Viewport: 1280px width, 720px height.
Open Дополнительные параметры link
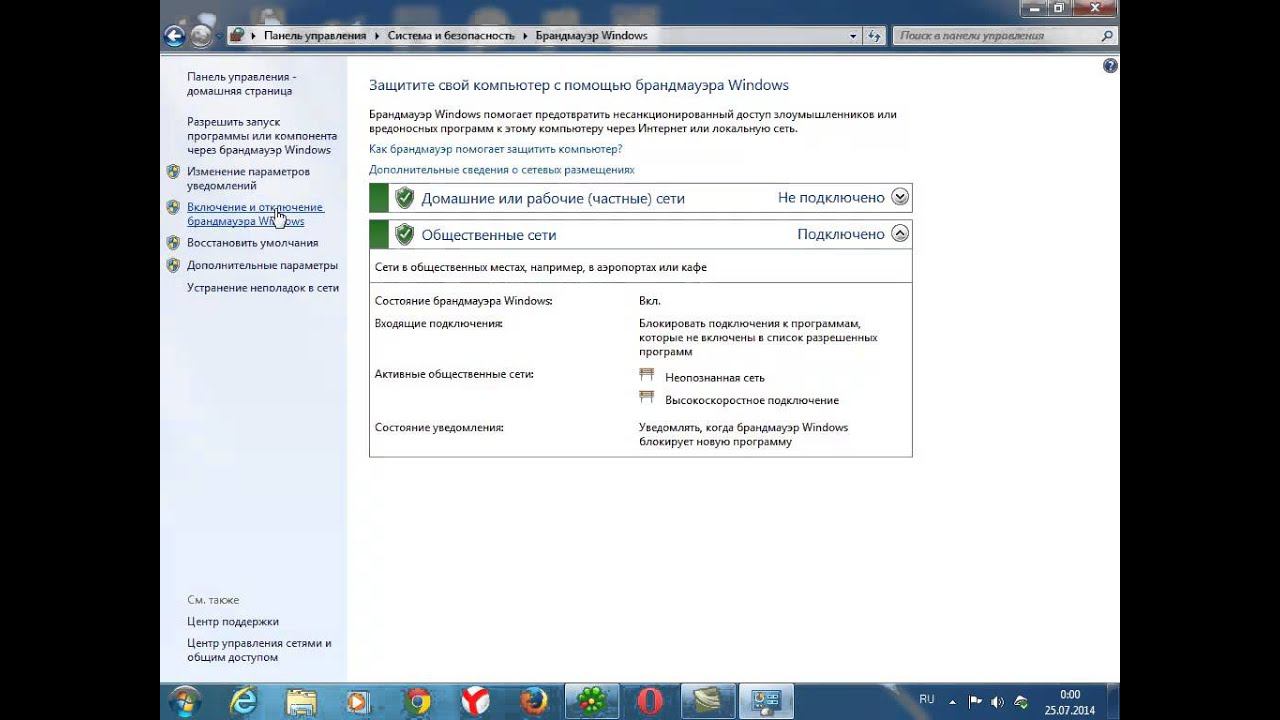point(262,266)
